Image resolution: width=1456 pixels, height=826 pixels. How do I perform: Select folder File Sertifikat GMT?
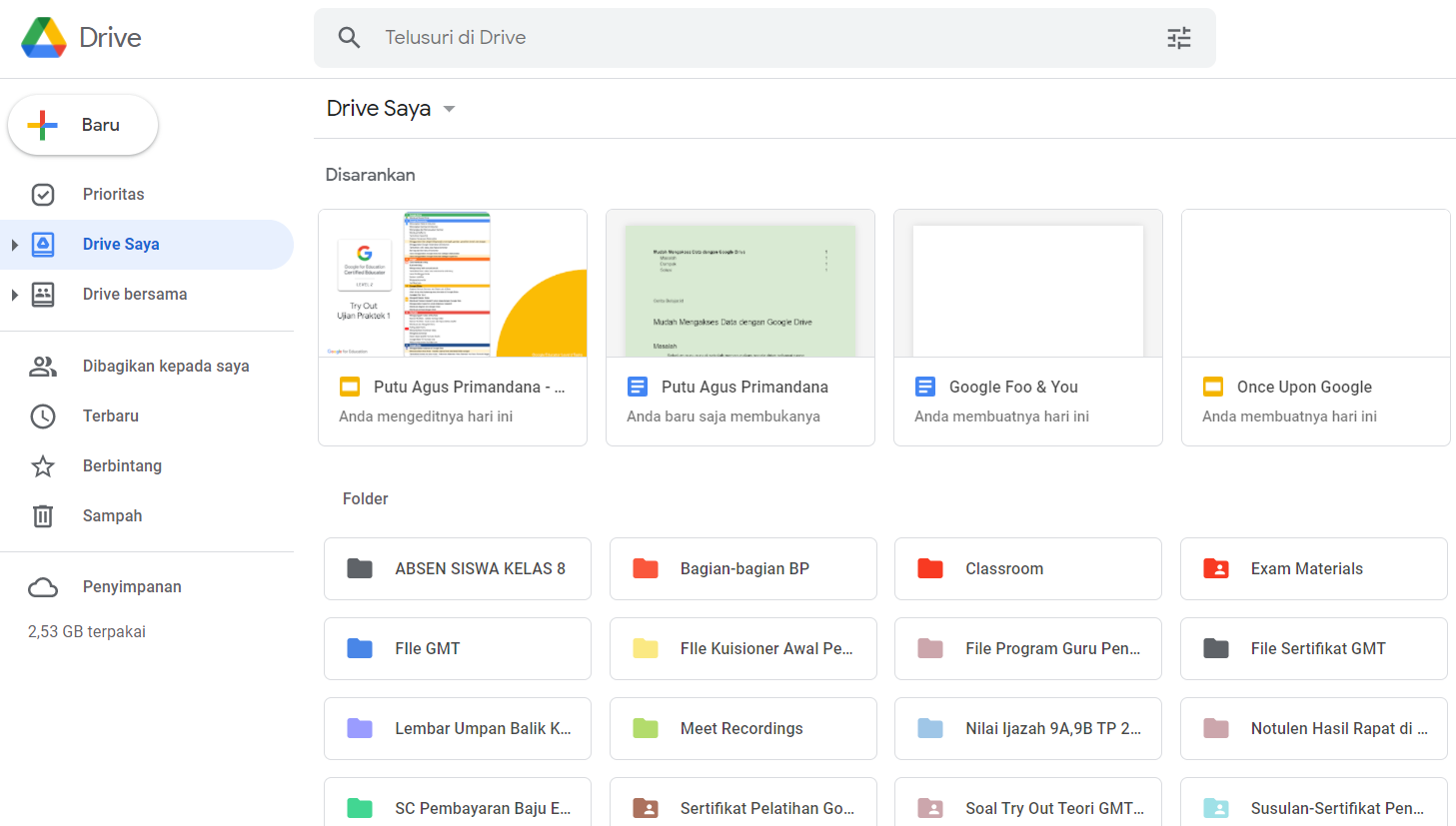[x=1314, y=648]
